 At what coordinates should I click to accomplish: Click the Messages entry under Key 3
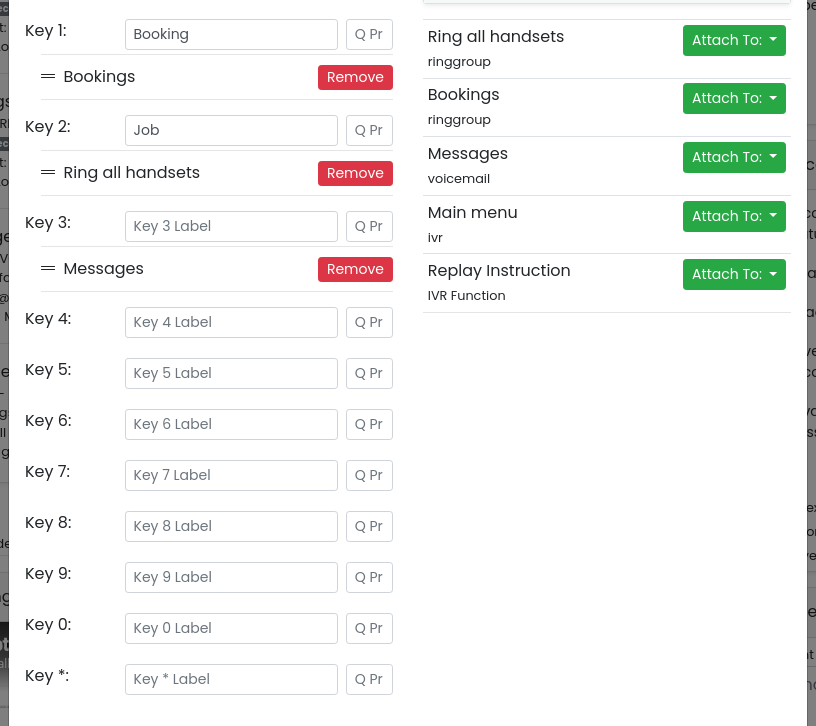coord(104,269)
